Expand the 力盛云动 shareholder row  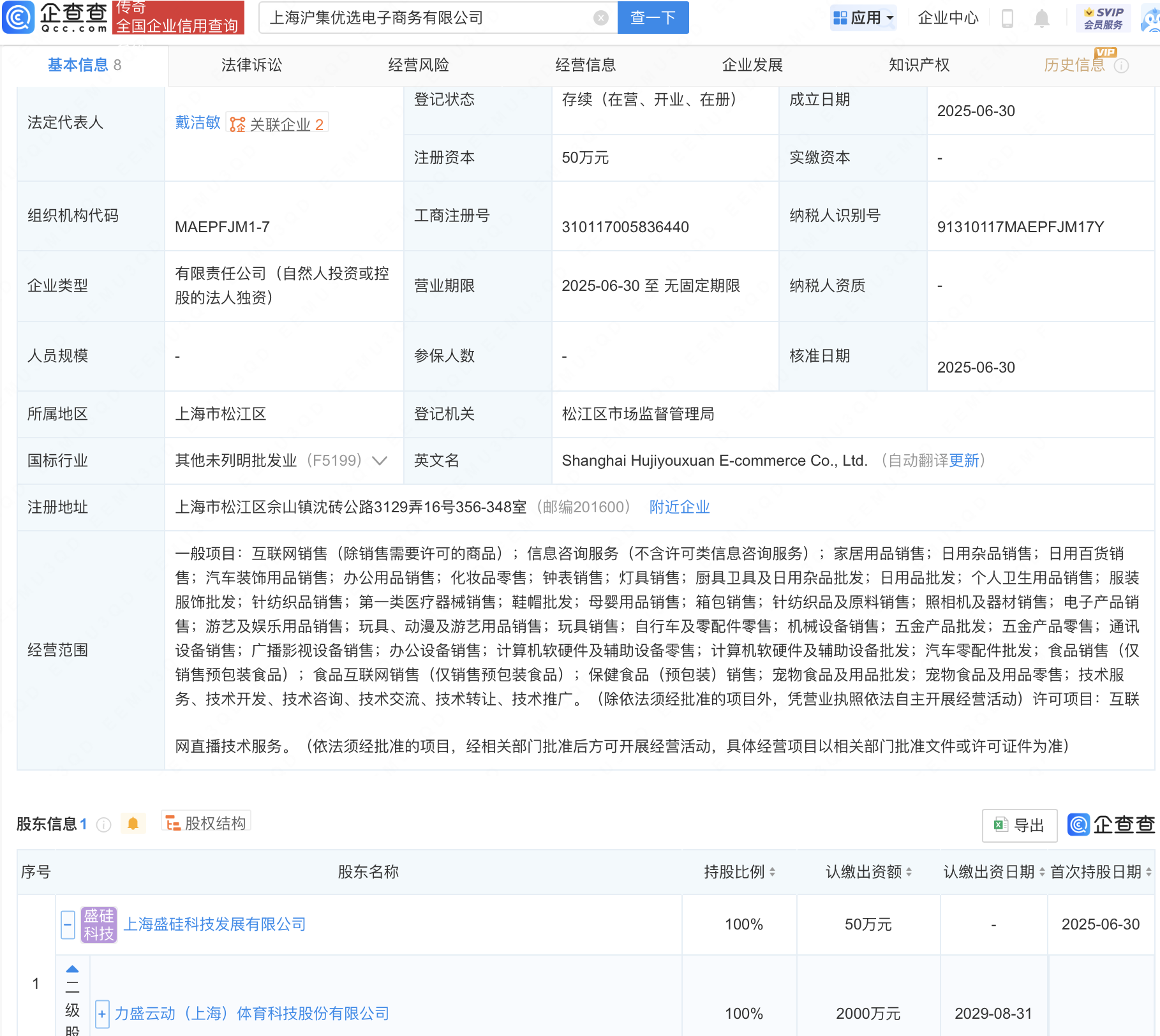[102, 1014]
